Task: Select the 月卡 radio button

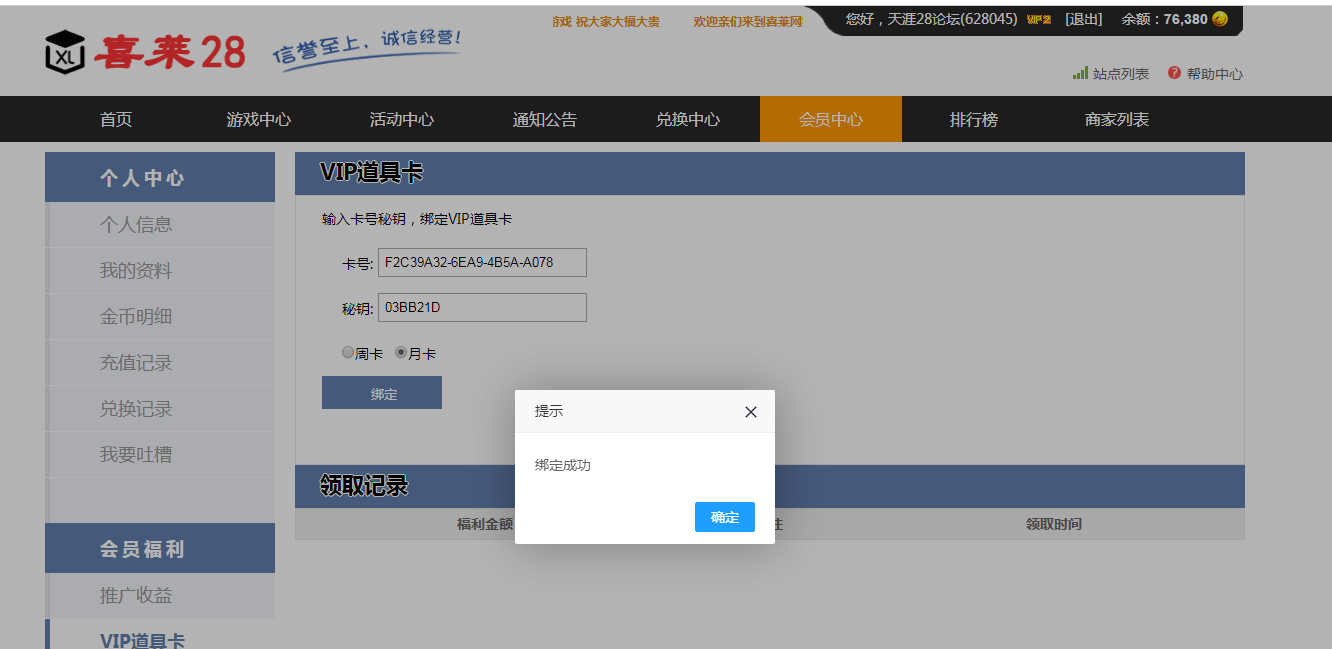Action: coord(401,353)
